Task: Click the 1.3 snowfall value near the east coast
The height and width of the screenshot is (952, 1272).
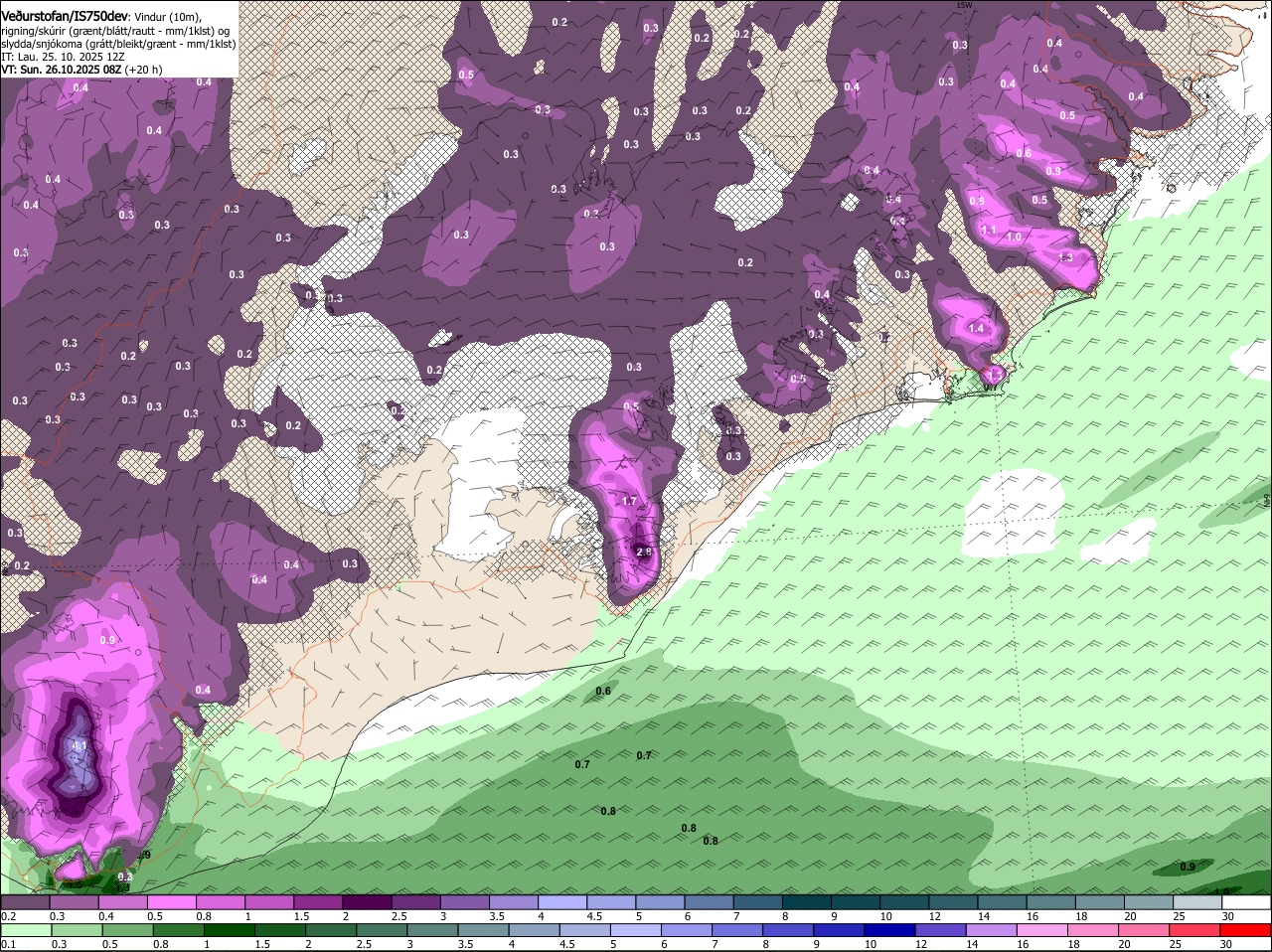Action: 1066,256
